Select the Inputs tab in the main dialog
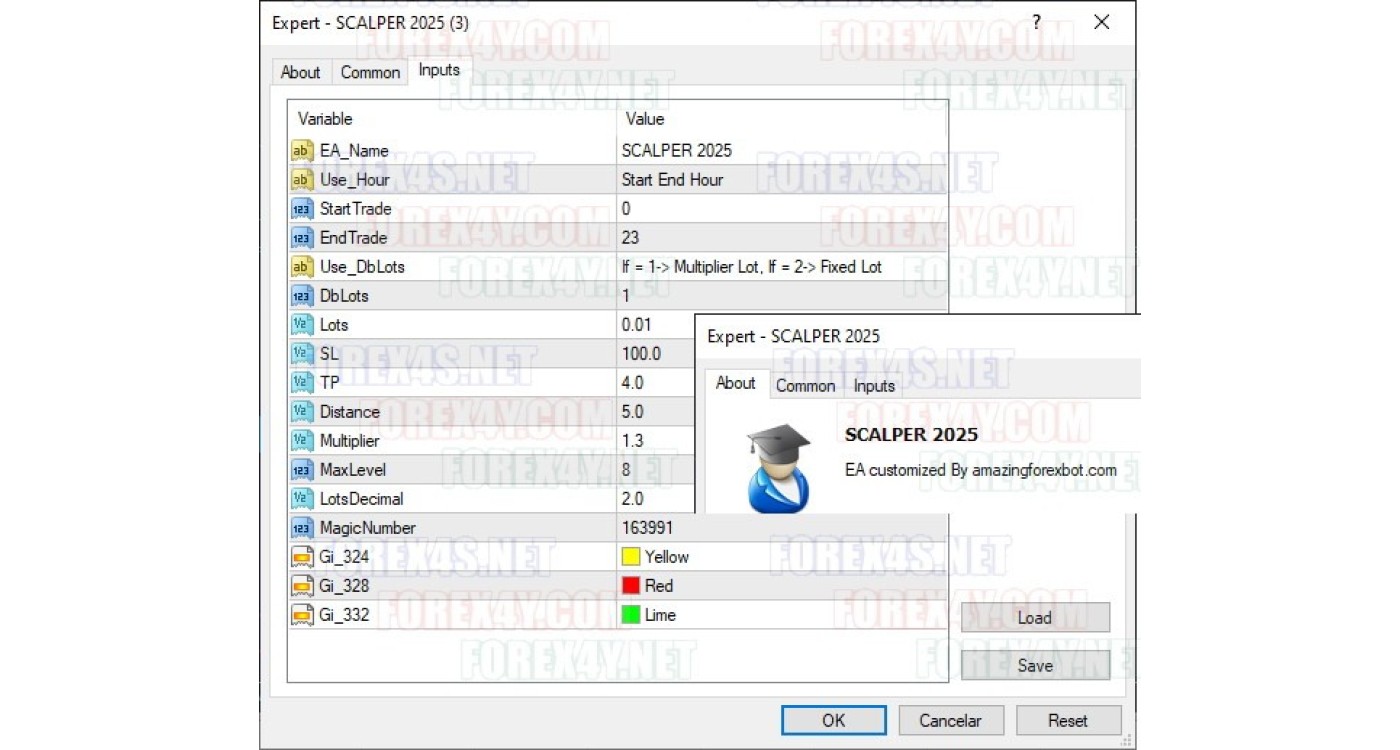Image resolution: width=1400 pixels, height=750 pixels. [439, 70]
